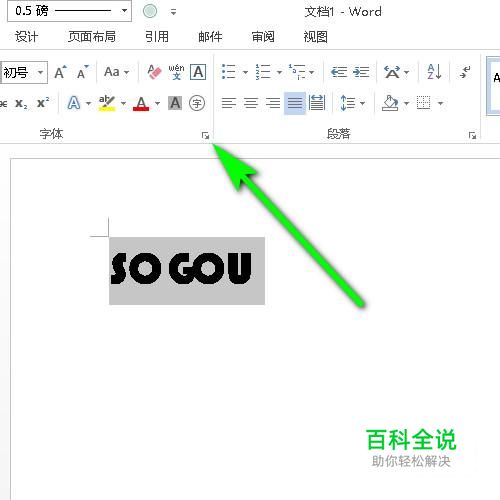The image size is (500, 500).
Task: Customize the Quick Access Toolbar arrow
Action: tap(173, 12)
